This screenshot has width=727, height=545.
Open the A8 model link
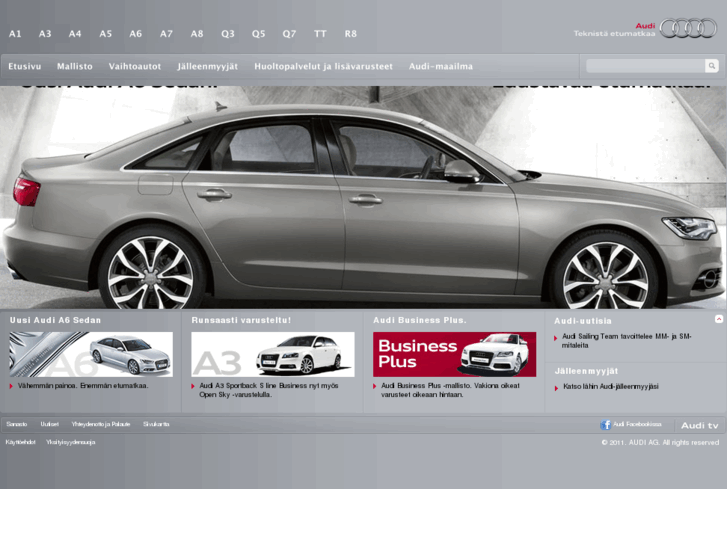[197, 34]
